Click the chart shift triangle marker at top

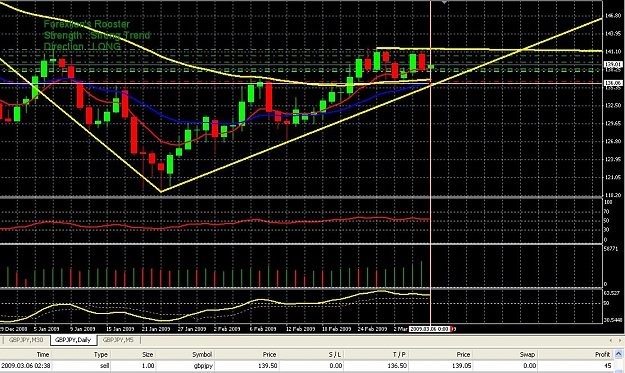click(x=444, y=2)
